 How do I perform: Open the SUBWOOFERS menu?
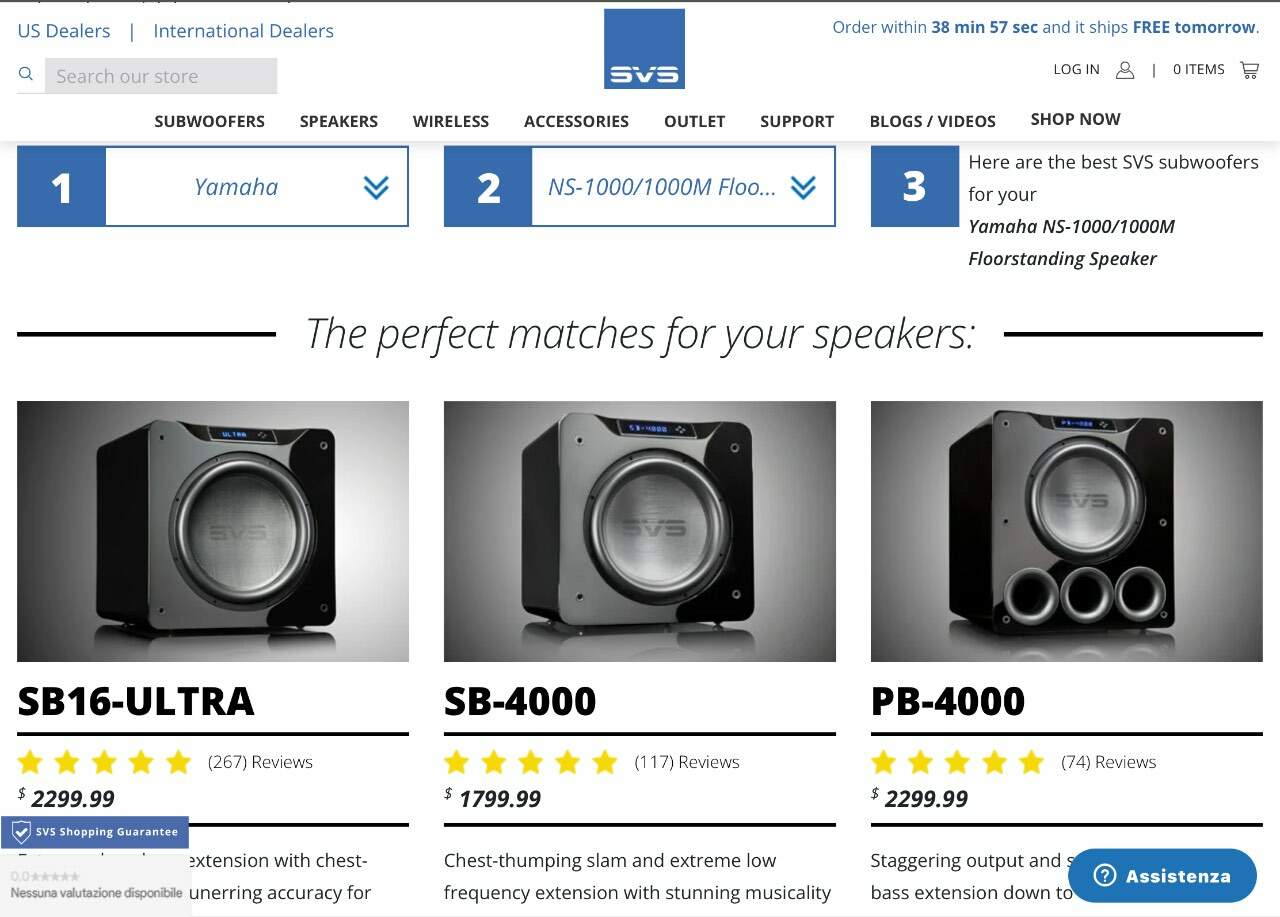(x=210, y=121)
